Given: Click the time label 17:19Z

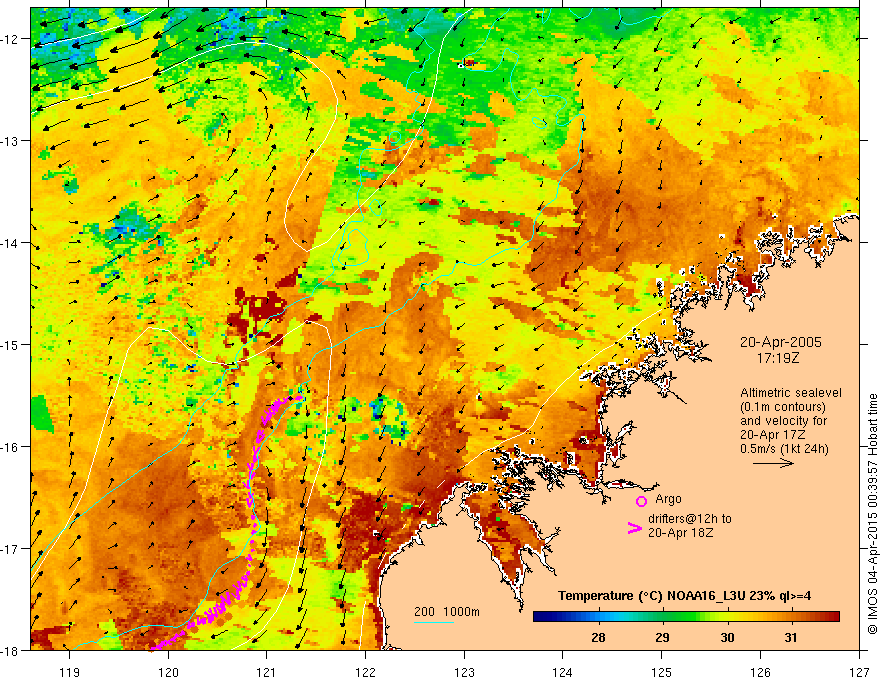Looking at the screenshot, I should pyautogui.click(x=777, y=358).
